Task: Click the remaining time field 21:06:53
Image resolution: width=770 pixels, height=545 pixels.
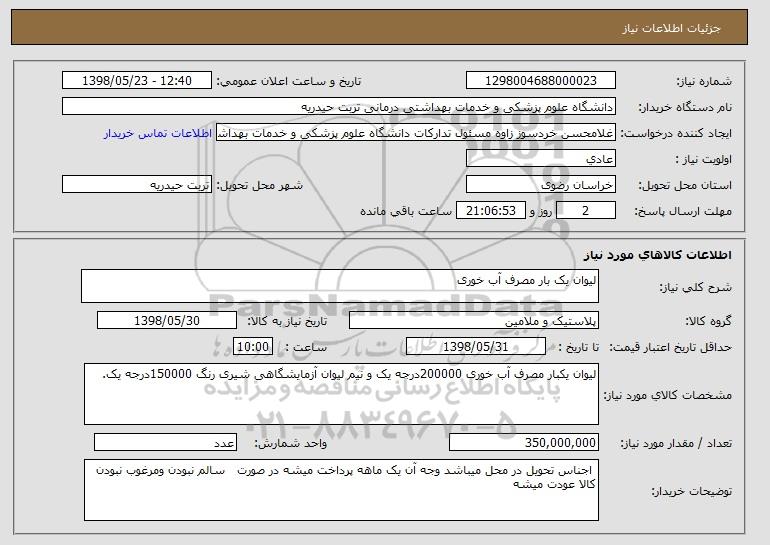Action: coord(491,211)
